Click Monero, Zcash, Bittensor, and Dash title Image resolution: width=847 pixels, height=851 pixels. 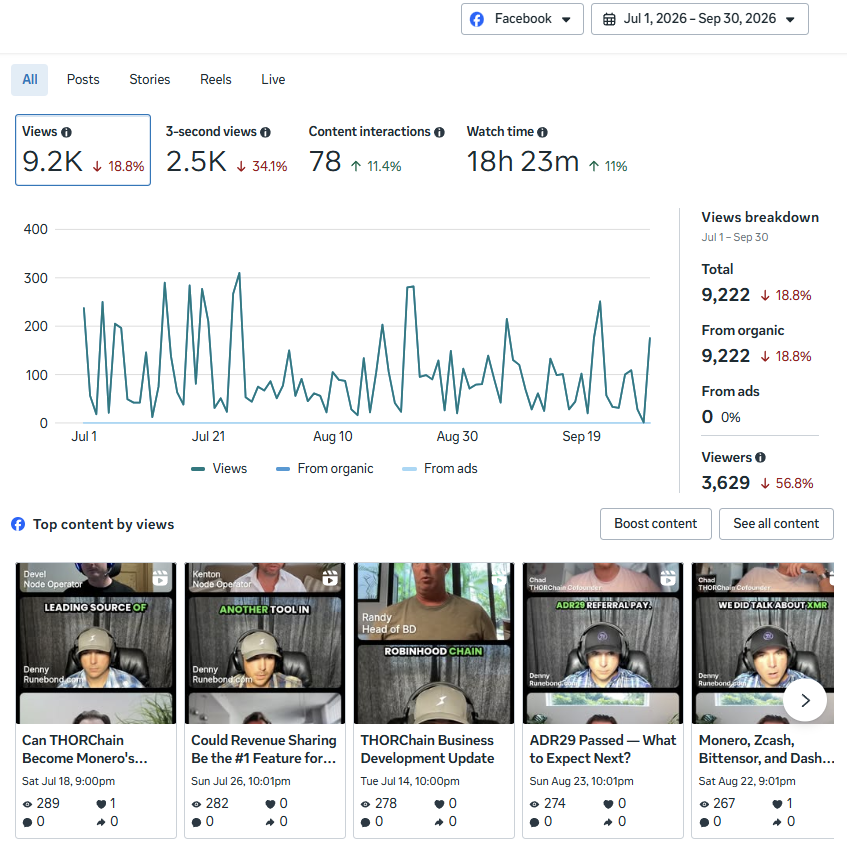[766, 750]
